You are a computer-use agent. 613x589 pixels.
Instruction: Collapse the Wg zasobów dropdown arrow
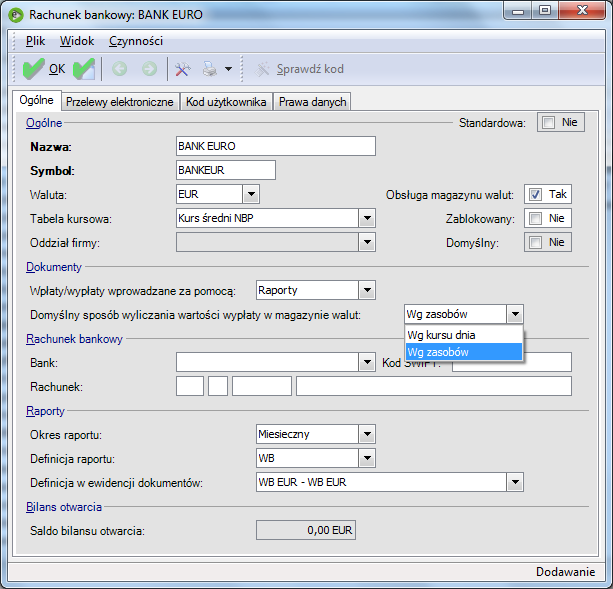515,314
